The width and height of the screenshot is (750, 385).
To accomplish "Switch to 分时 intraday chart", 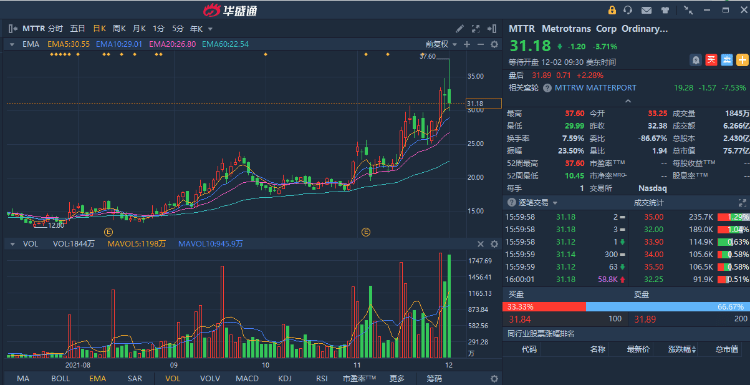I will pos(55,29).
